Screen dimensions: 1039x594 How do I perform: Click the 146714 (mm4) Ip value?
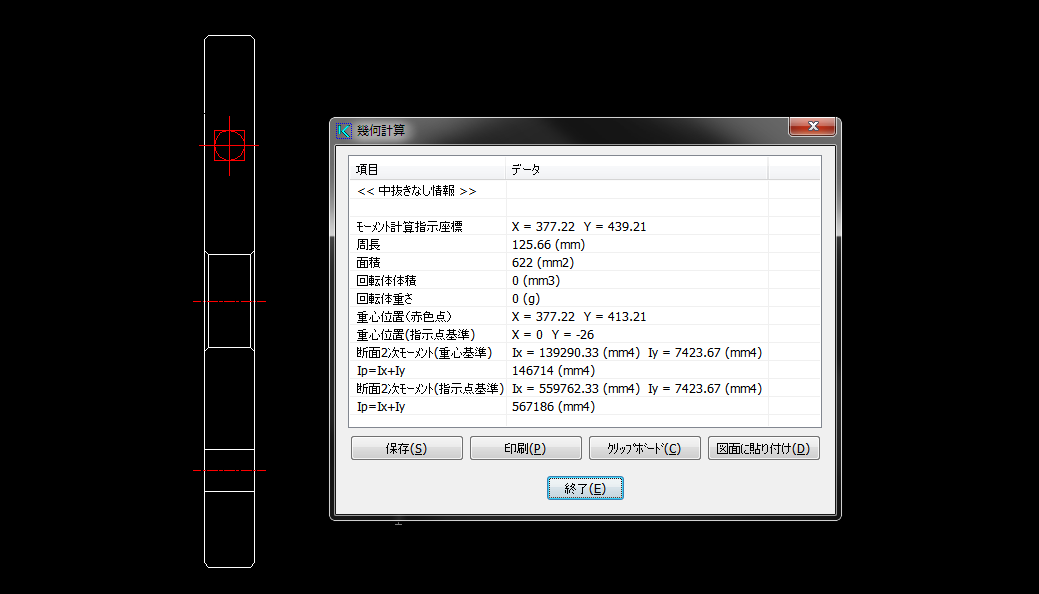tap(553, 371)
